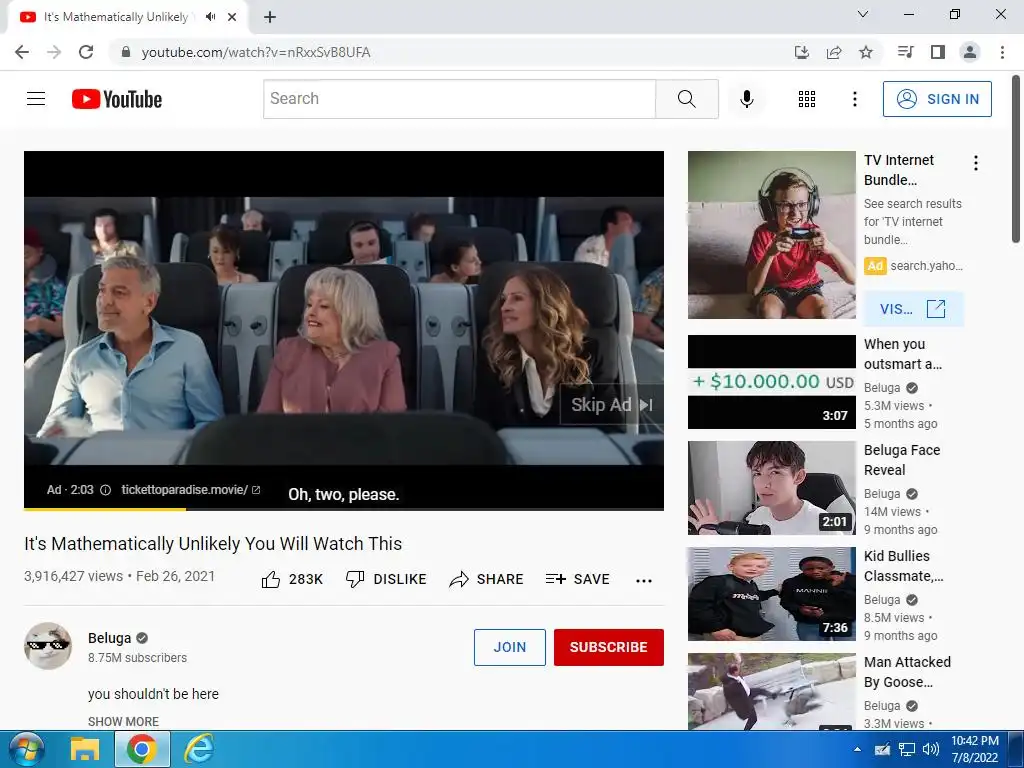Open $10.000.00 USD video thumbnail
This screenshot has height=768, width=1024.
[x=771, y=382]
